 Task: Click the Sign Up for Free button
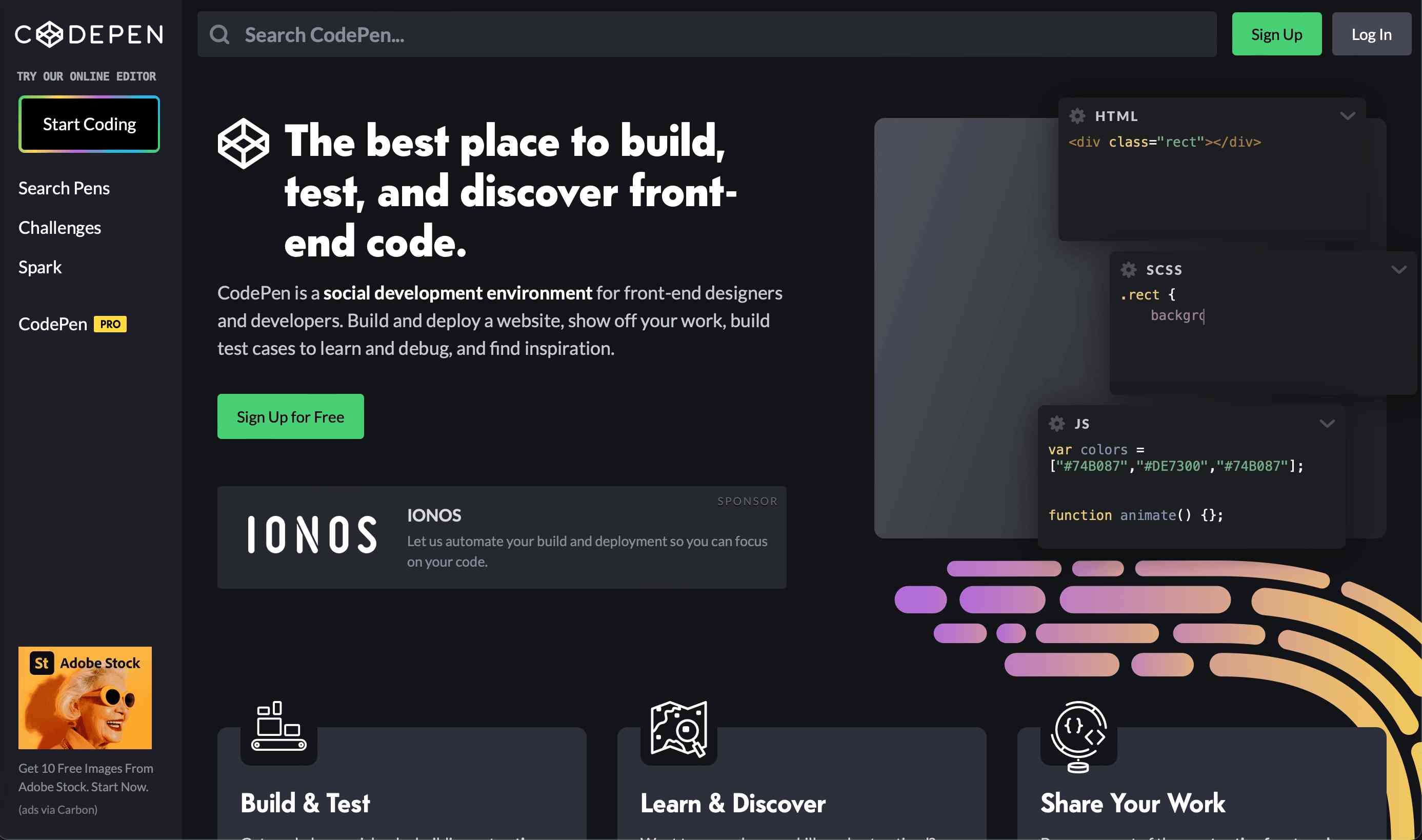coord(290,416)
